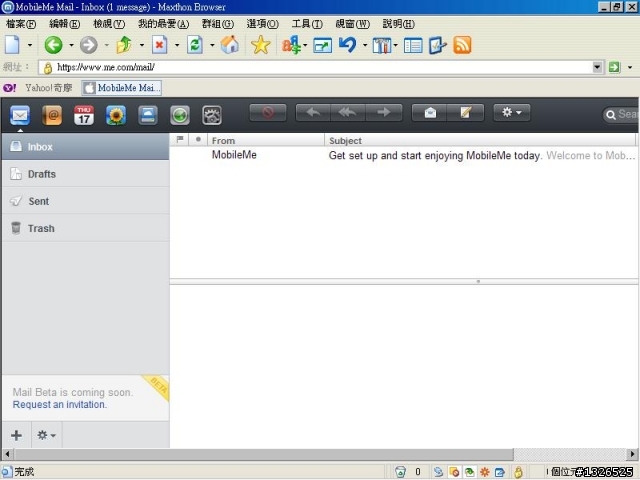
Task: Expand the New page dropdown arrow
Action: pyautogui.click(x=30, y=45)
